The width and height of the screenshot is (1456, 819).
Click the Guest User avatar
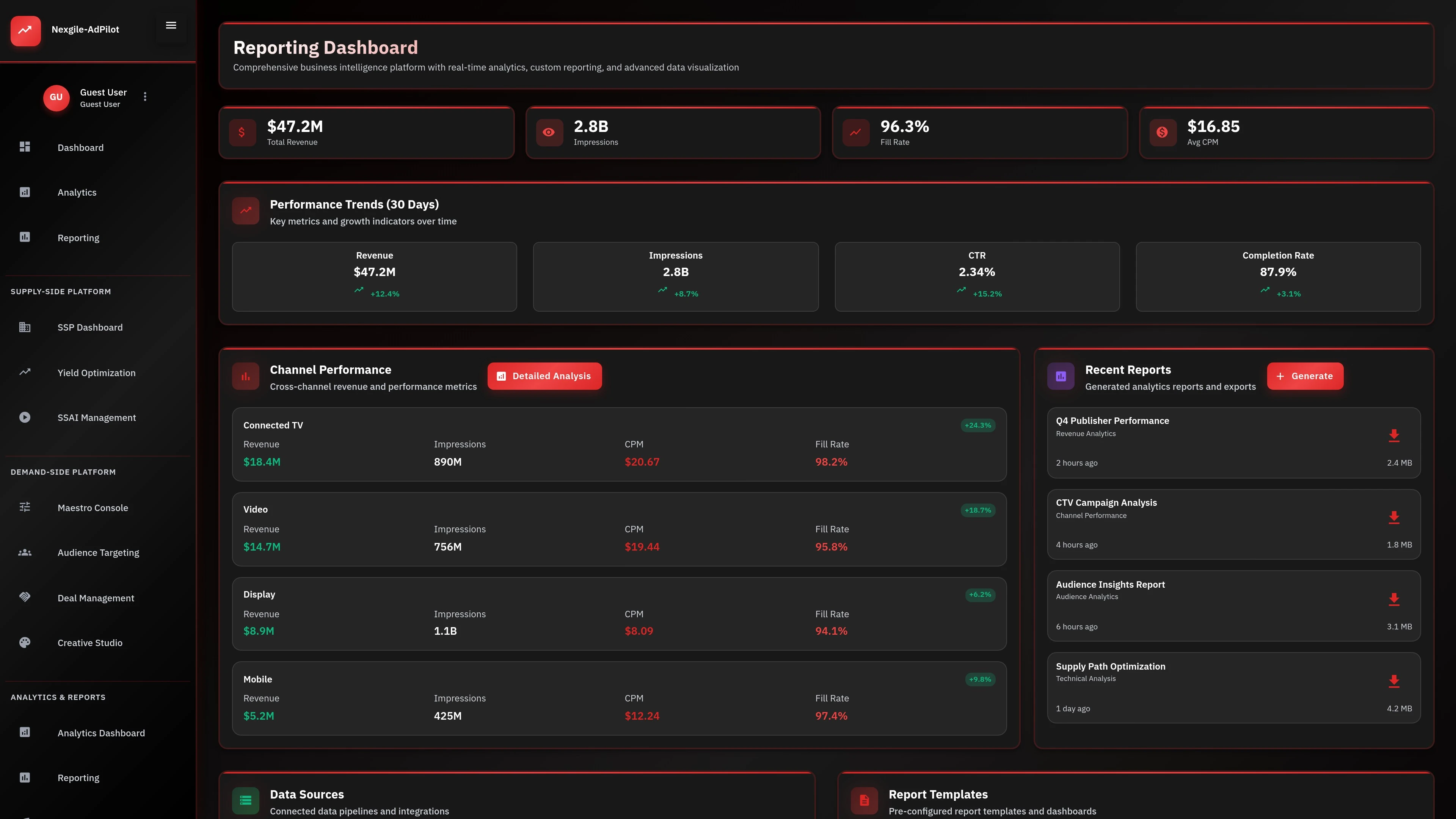pos(56,97)
